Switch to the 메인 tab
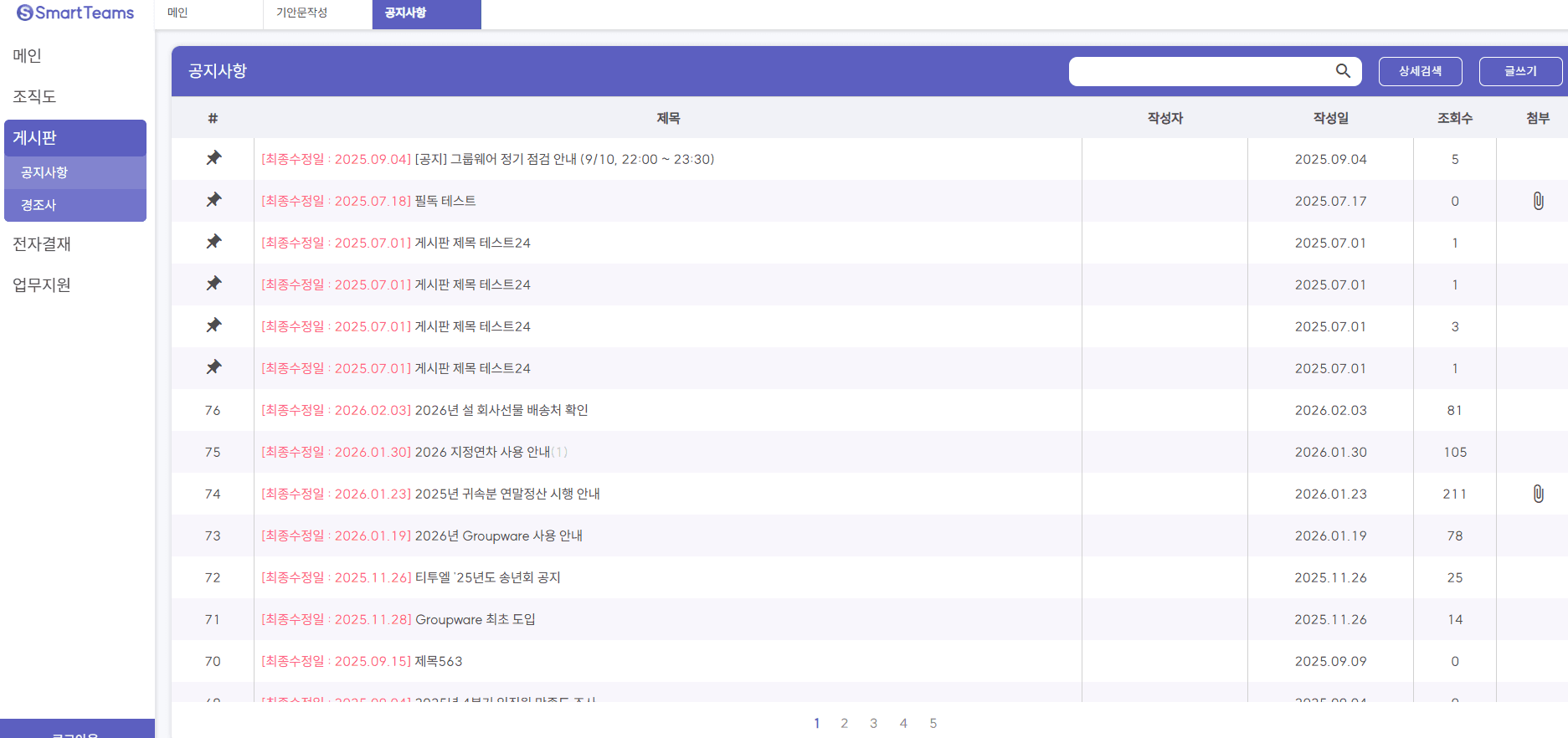This screenshot has width=1568, height=738. pos(177,13)
